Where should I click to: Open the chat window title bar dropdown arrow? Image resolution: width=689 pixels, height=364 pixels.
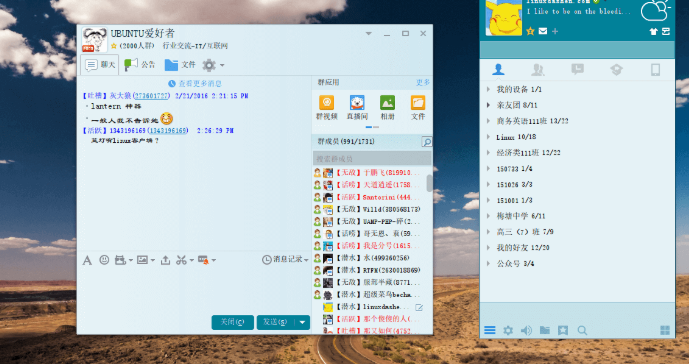(369, 33)
